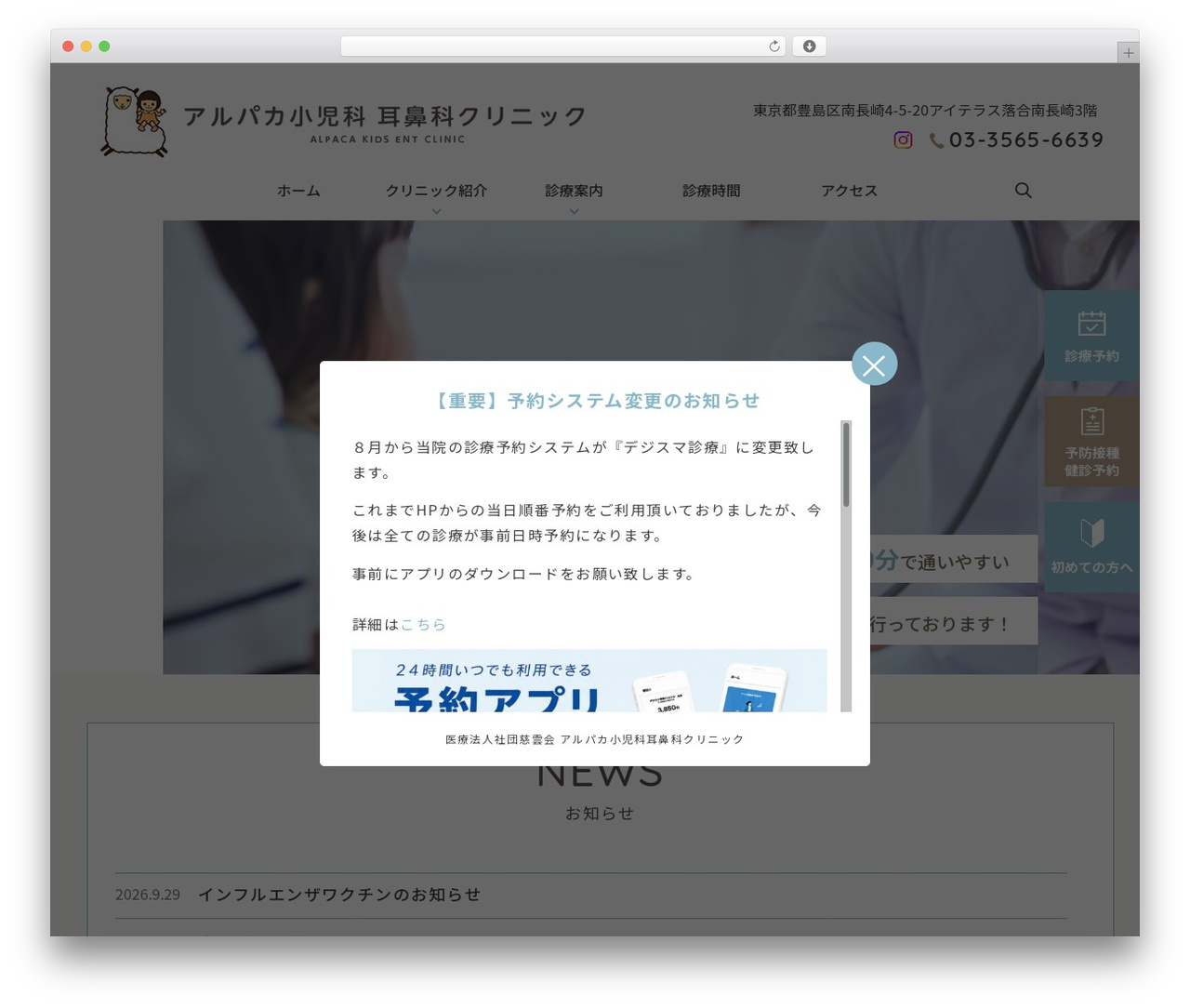Click the clinic address text

point(925,111)
